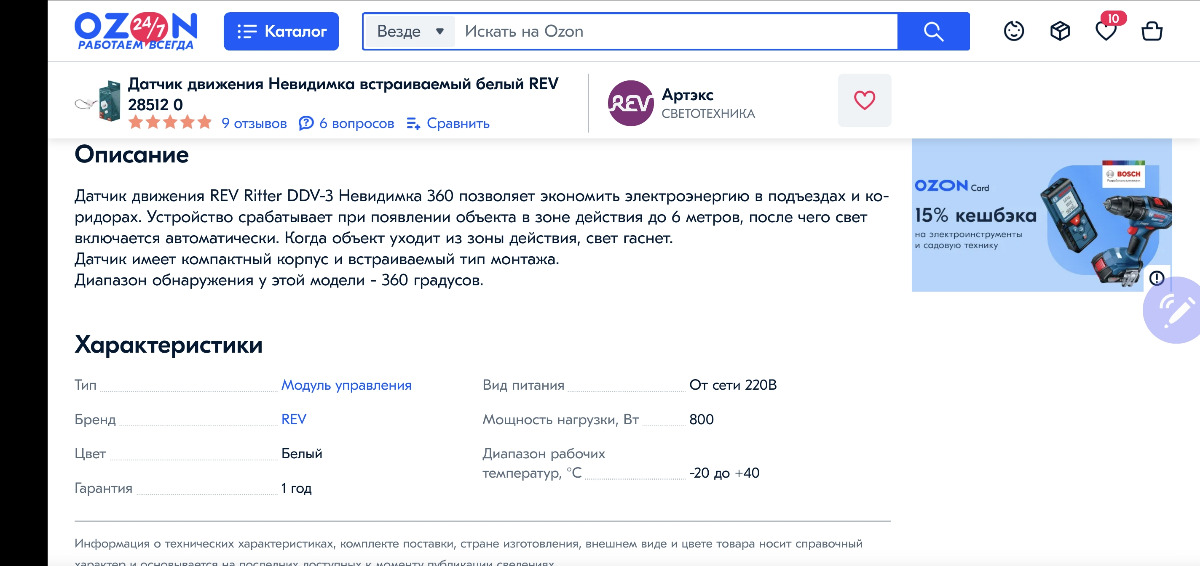The height and width of the screenshot is (566, 1200).
Task: Add product to Сравнить comparison
Action: [448, 123]
